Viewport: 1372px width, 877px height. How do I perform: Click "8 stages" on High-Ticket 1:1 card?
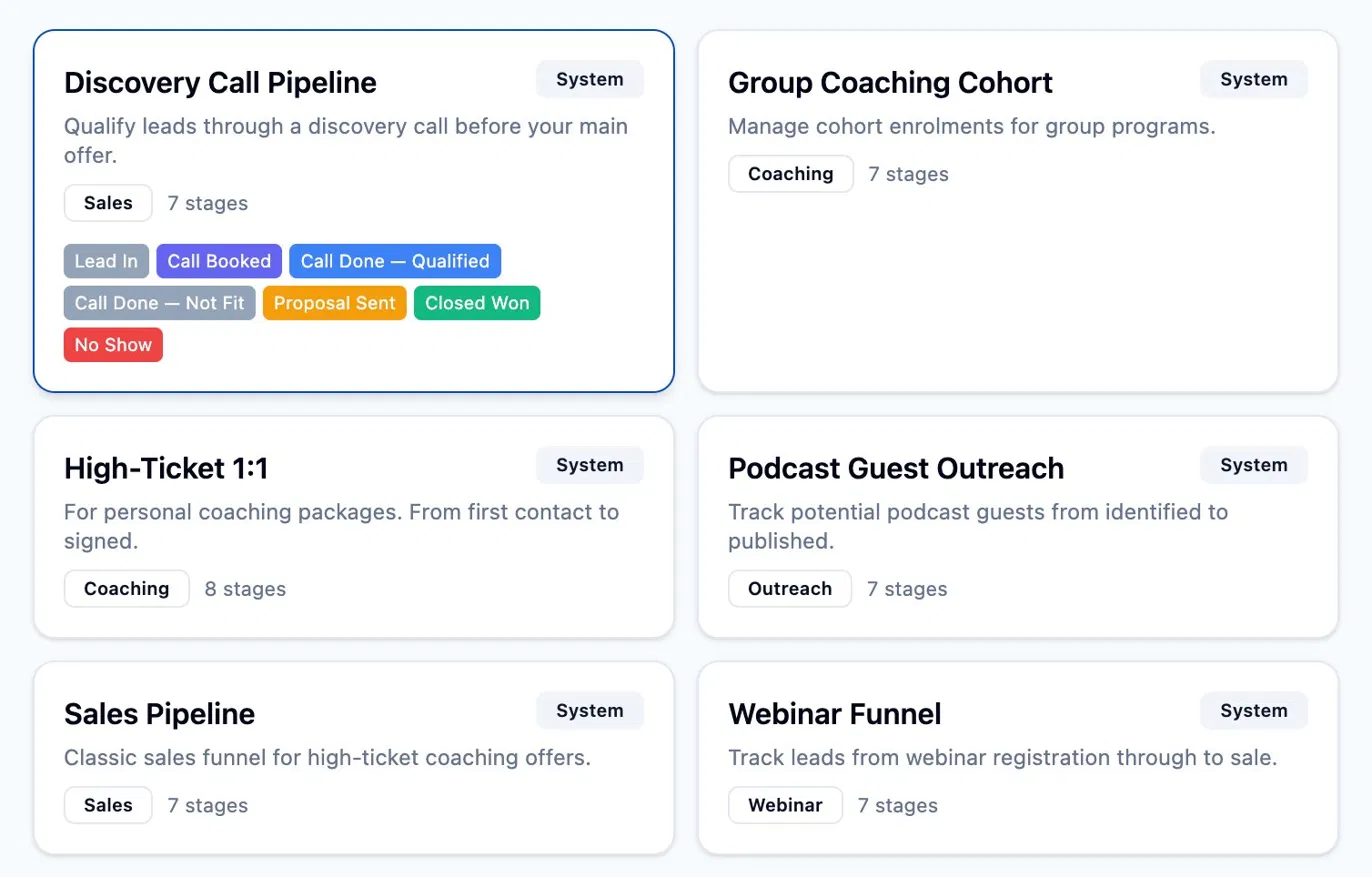246,589
